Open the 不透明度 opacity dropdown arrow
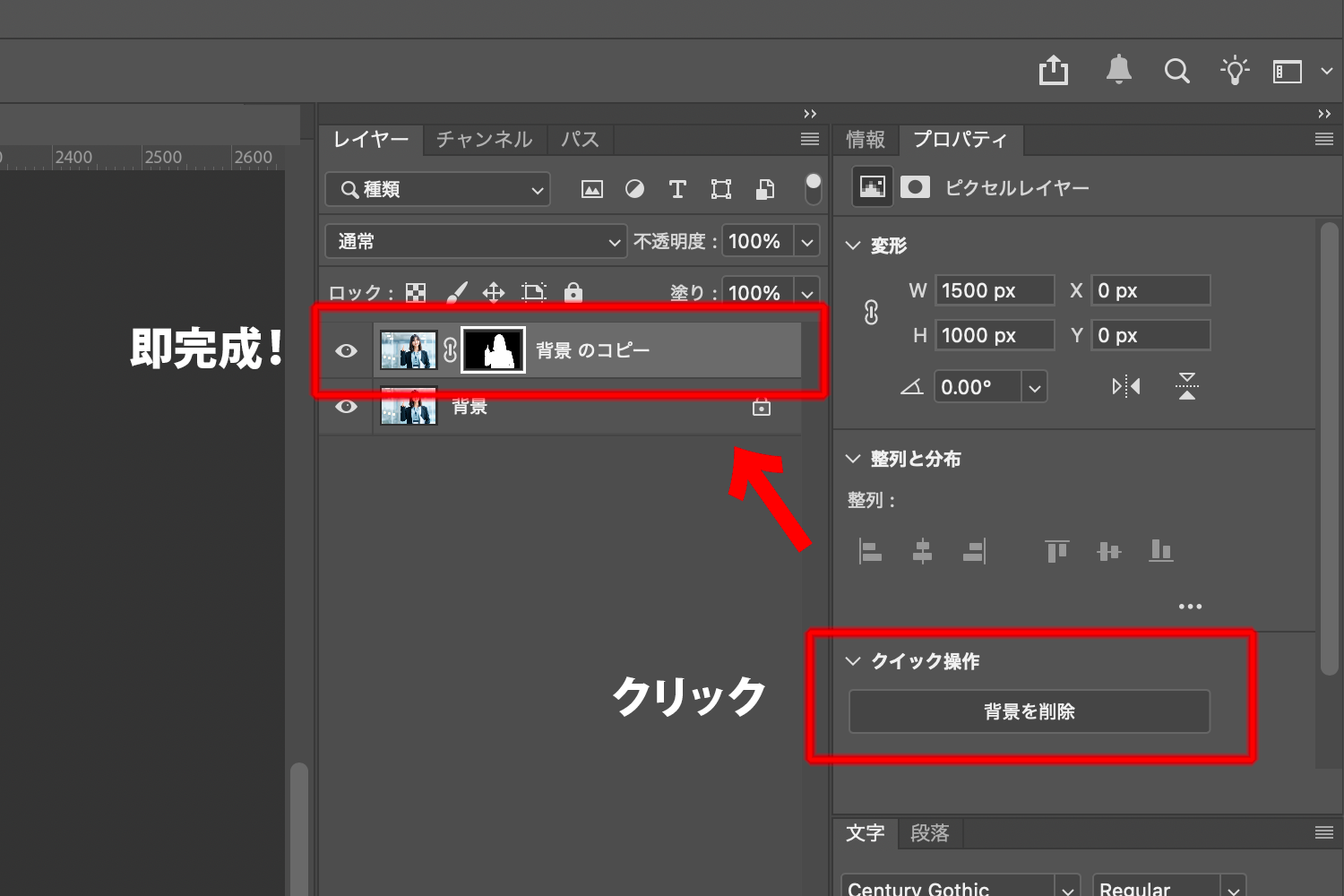1344x896 pixels. point(807,242)
